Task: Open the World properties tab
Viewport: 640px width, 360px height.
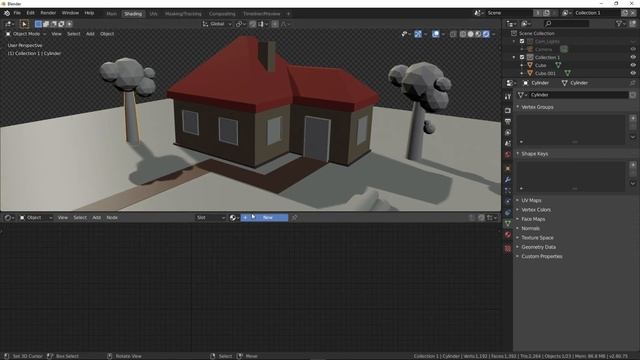Action: click(508, 155)
